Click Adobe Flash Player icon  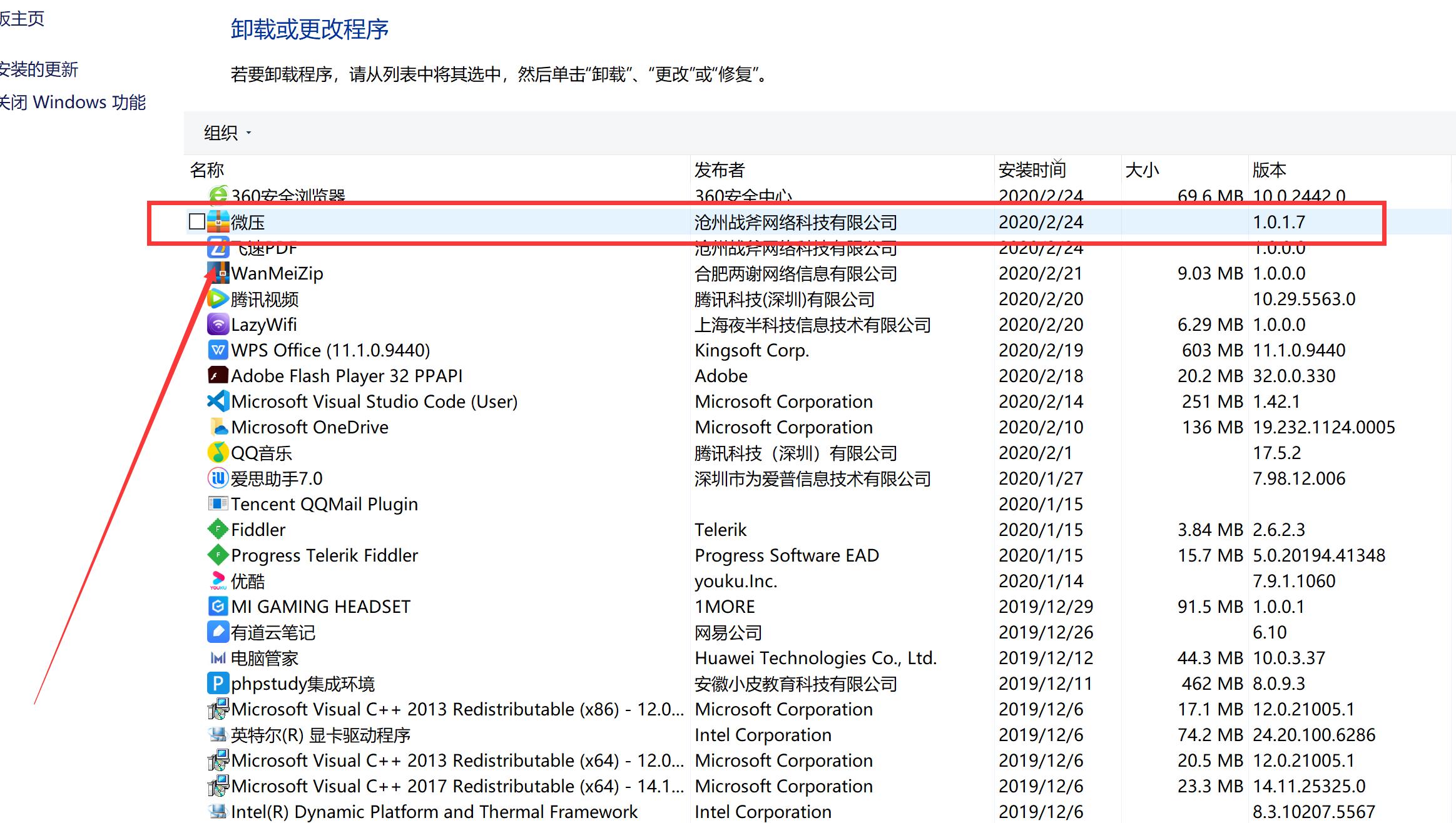point(218,376)
